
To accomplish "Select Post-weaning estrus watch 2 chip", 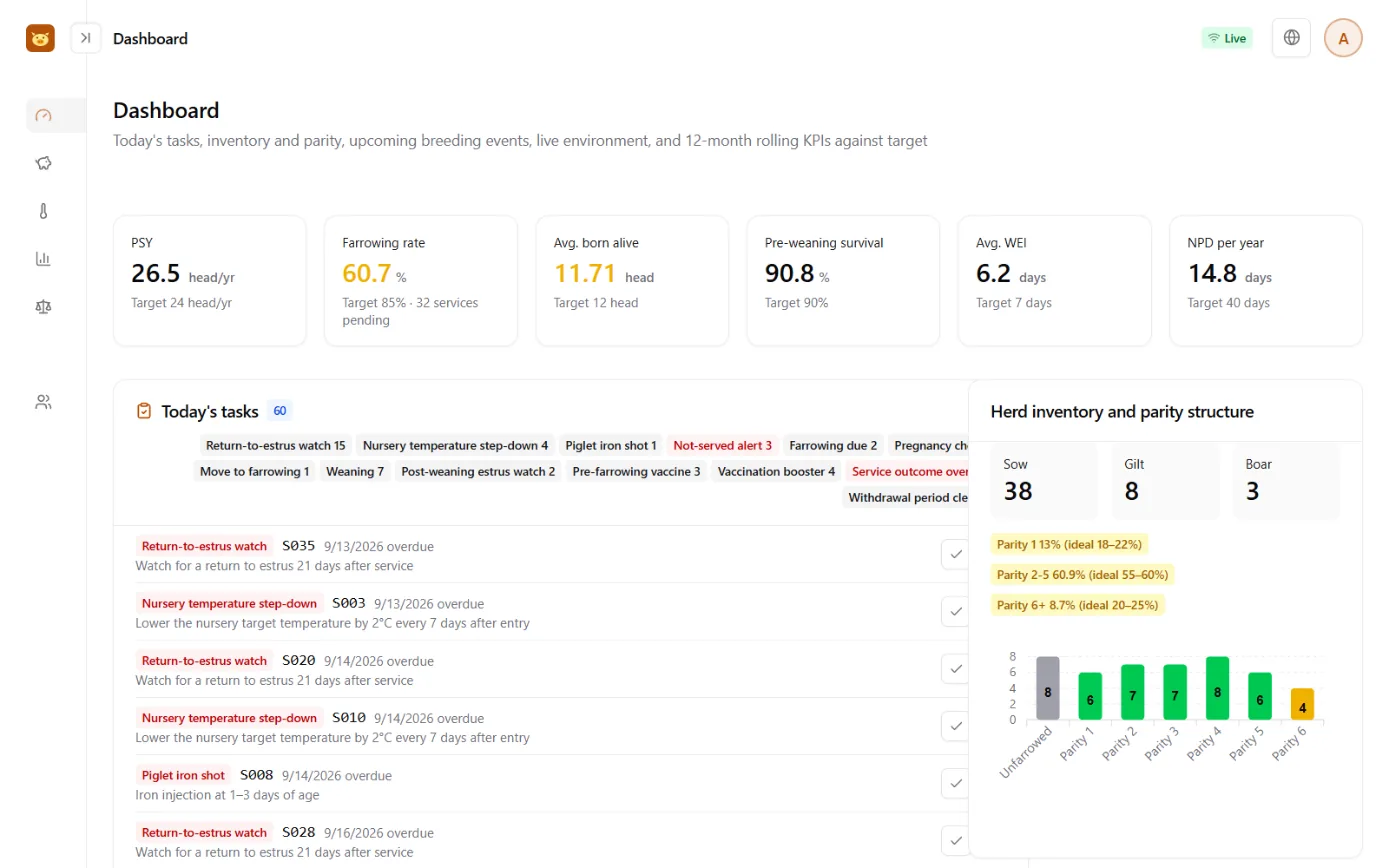I will click(478, 471).
